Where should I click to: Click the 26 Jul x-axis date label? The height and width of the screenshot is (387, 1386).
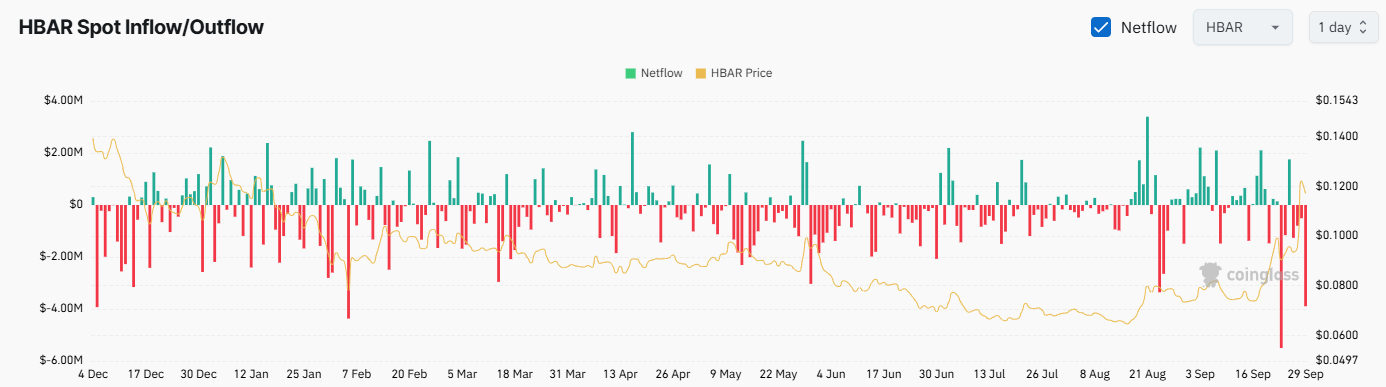point(1041,374)
